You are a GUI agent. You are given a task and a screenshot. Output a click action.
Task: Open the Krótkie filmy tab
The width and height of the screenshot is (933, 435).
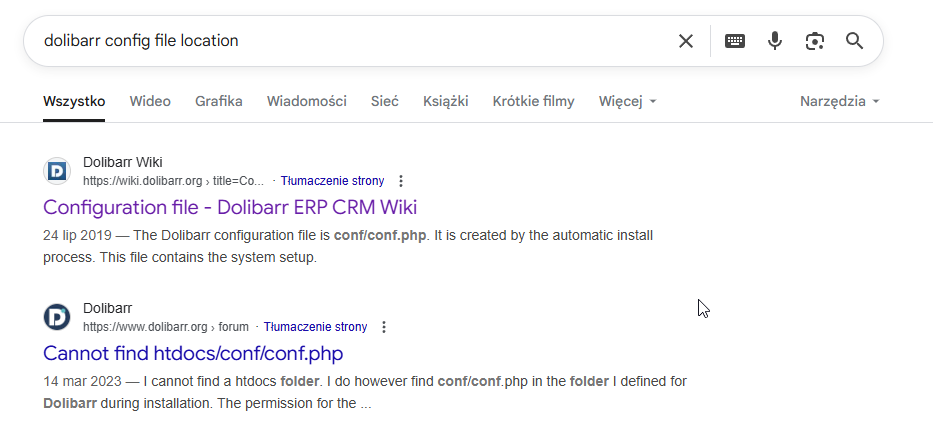click(x=533, y=101)
